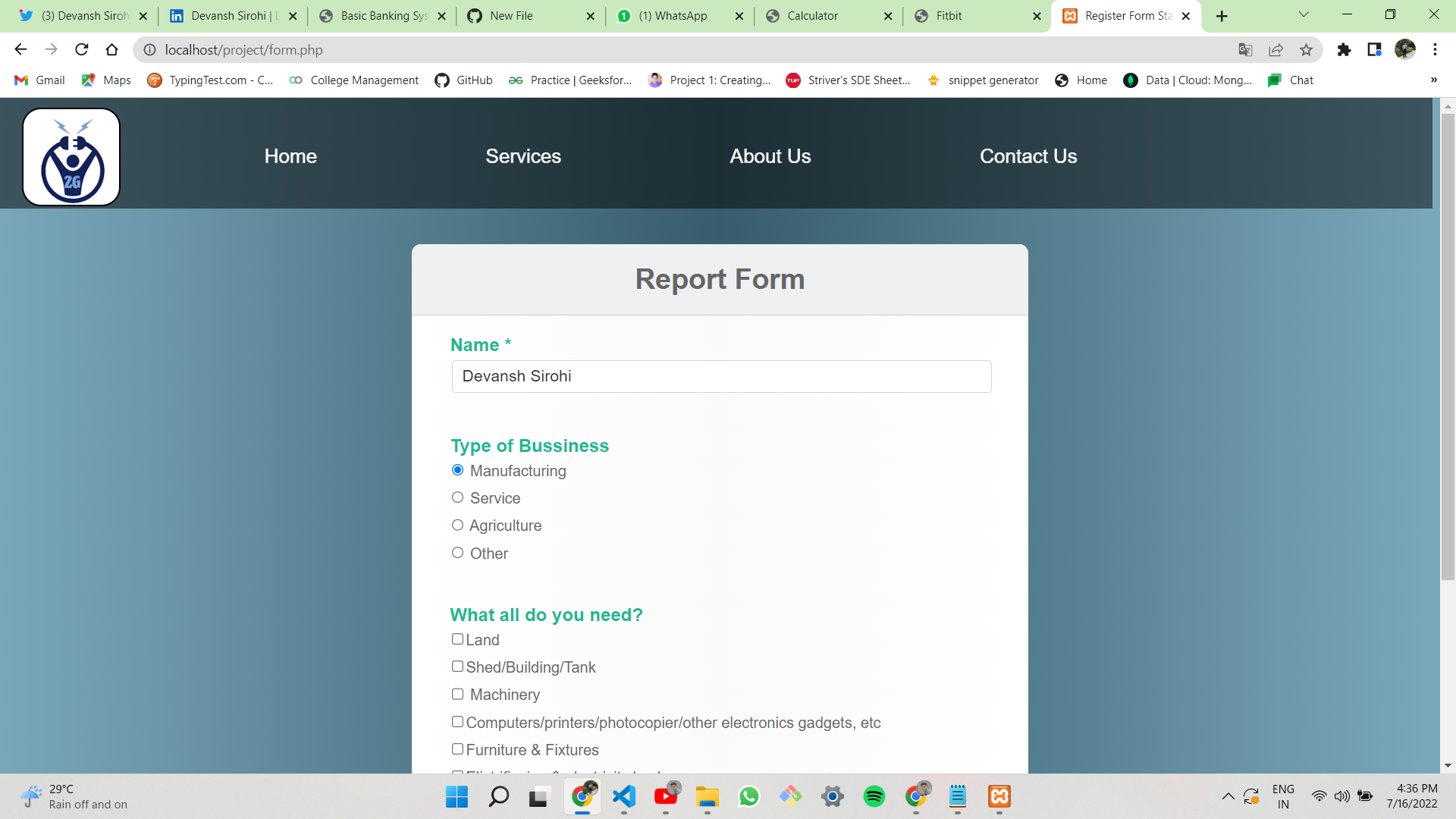
Task: Launch Spotify from the taskbar
Action: click(x=874, y=797)
